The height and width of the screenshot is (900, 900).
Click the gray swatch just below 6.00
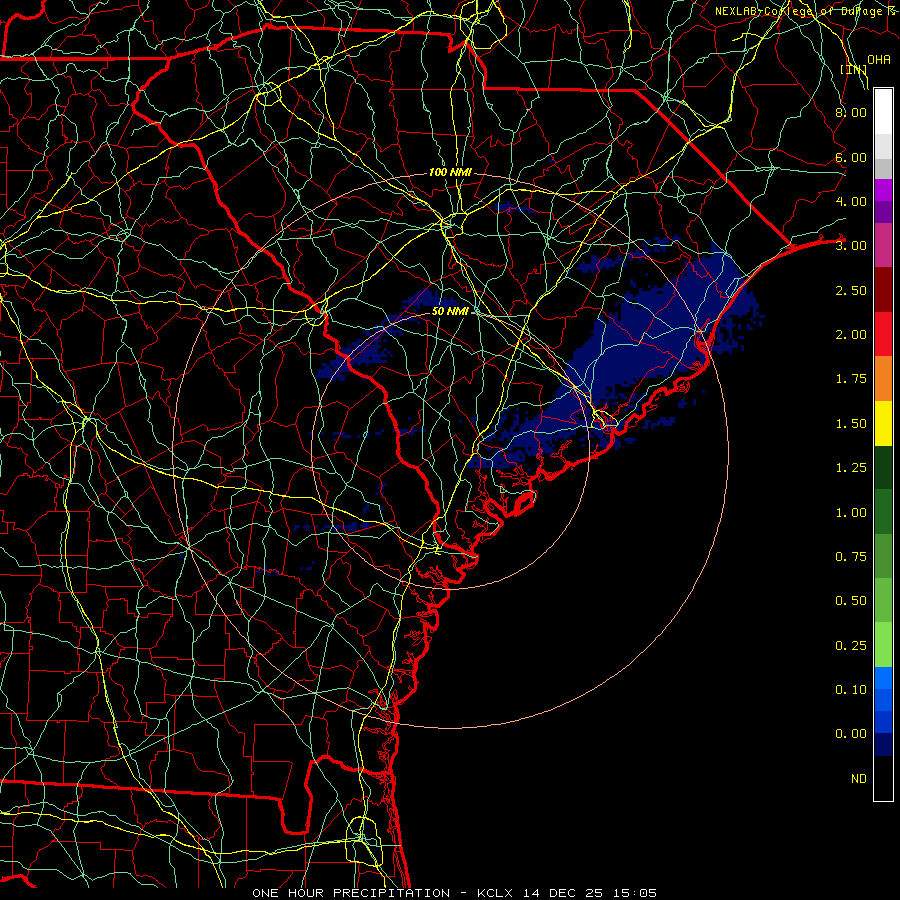click(x=883, y=168)
